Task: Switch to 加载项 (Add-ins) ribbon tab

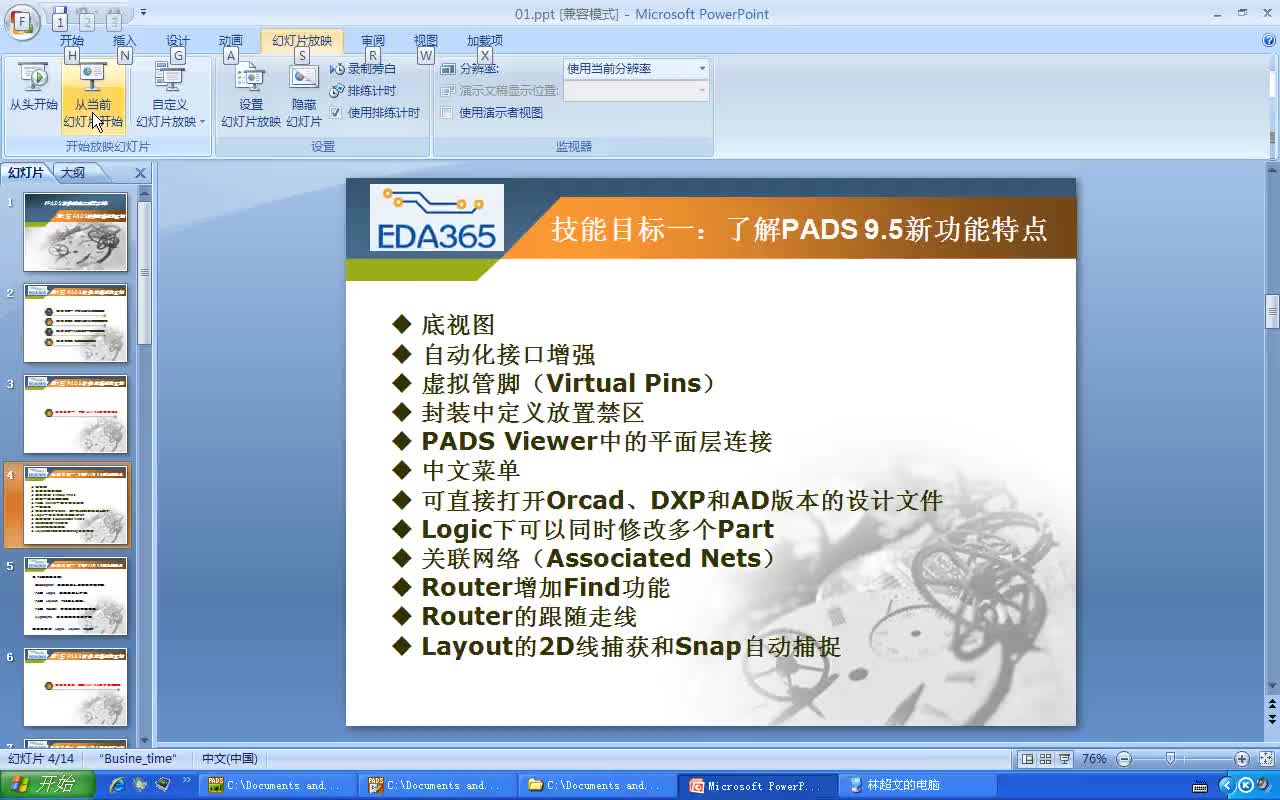Action: (x=485, y=41)
